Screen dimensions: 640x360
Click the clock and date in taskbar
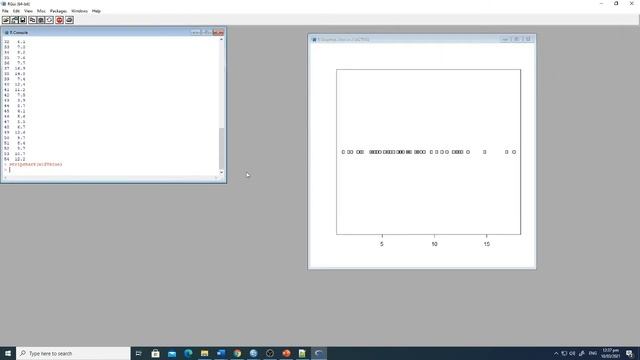[611, 353]
